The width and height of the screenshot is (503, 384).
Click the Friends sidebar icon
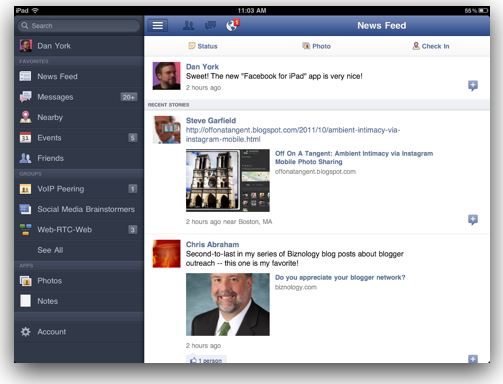point(25,158)
